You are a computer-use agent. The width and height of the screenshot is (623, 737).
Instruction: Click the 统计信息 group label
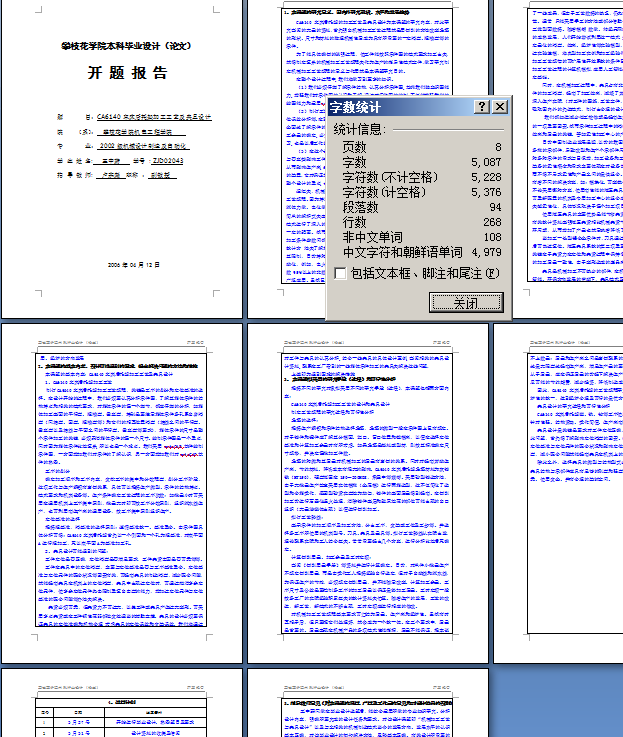(x=360, y=129)
